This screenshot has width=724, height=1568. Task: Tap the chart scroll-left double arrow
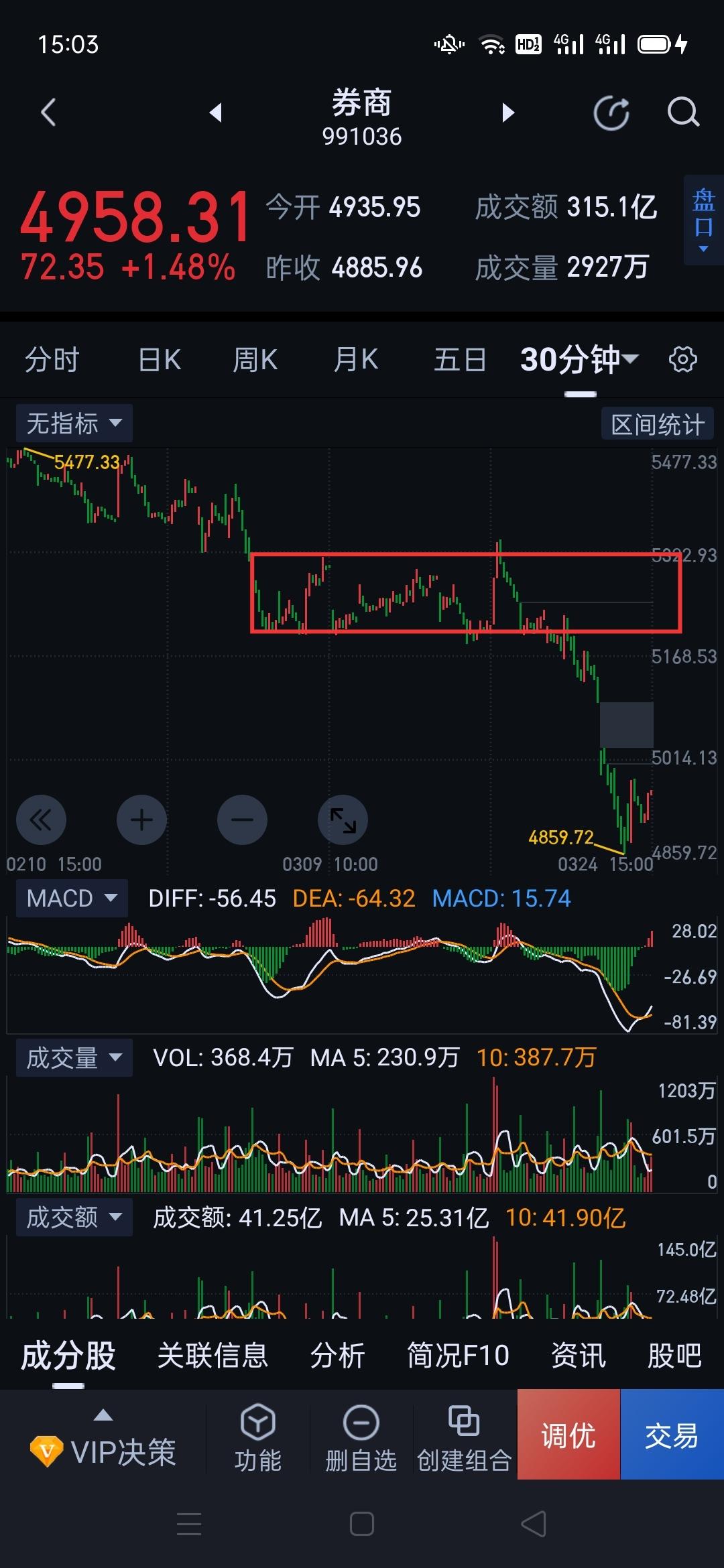(41, 820)
